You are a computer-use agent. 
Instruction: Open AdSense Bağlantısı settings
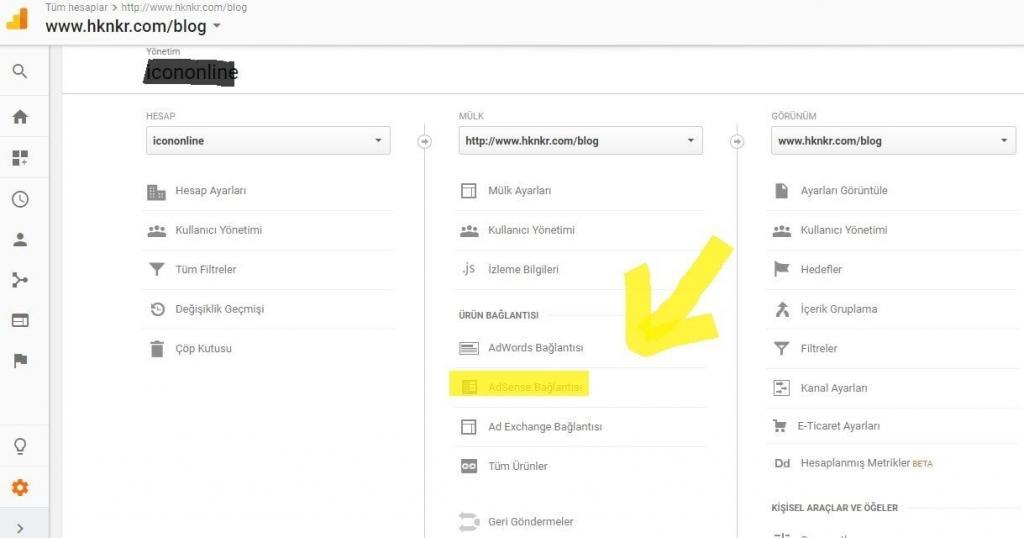[x=535, y=387]
